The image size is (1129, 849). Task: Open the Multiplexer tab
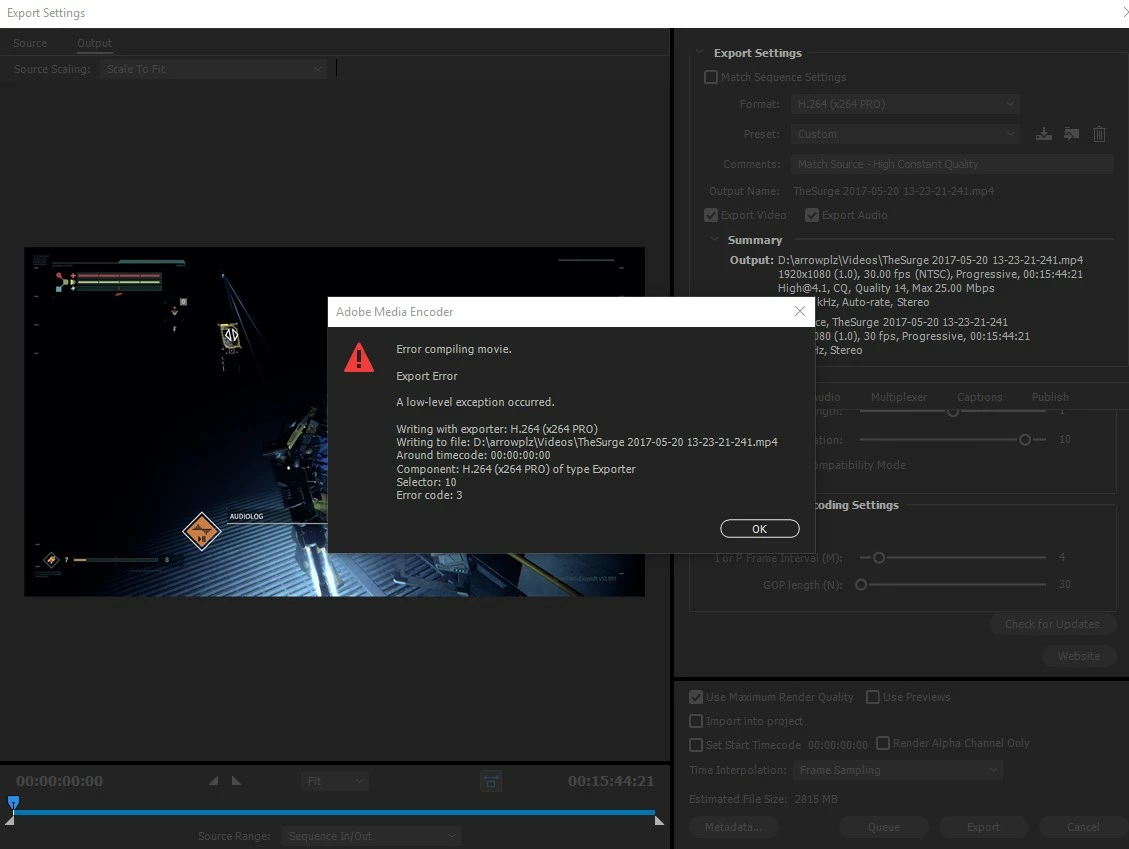[899, 397]
